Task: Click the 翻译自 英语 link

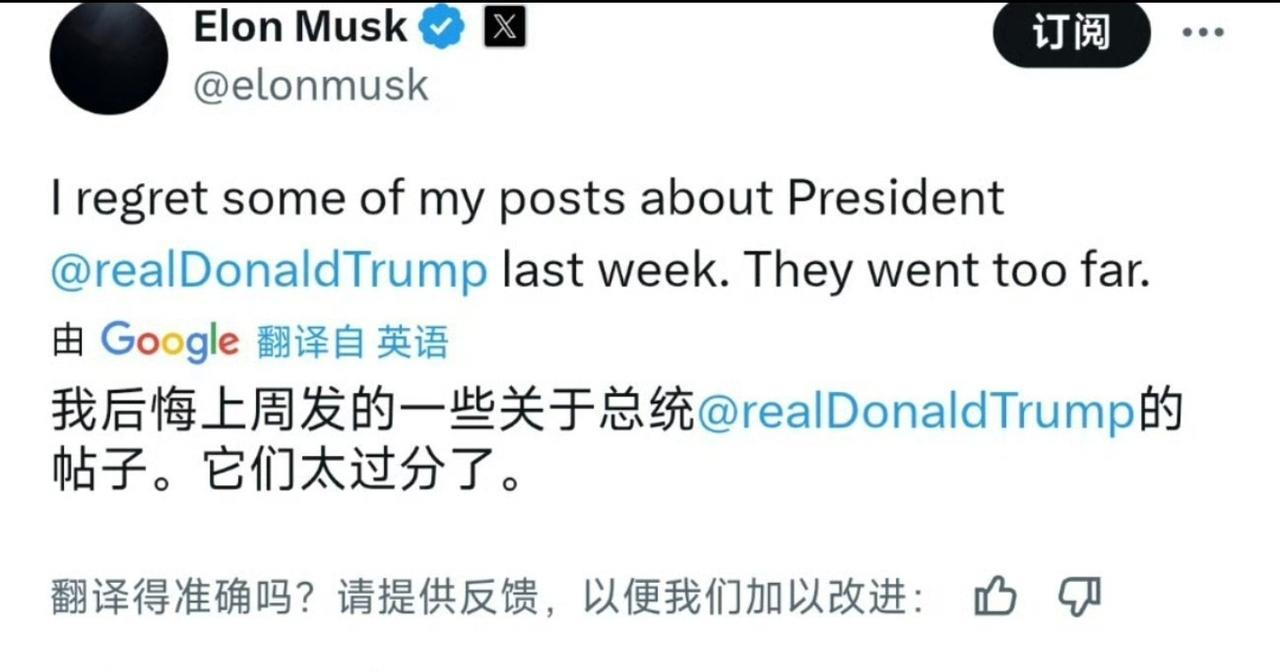Action: click(353, 343)
